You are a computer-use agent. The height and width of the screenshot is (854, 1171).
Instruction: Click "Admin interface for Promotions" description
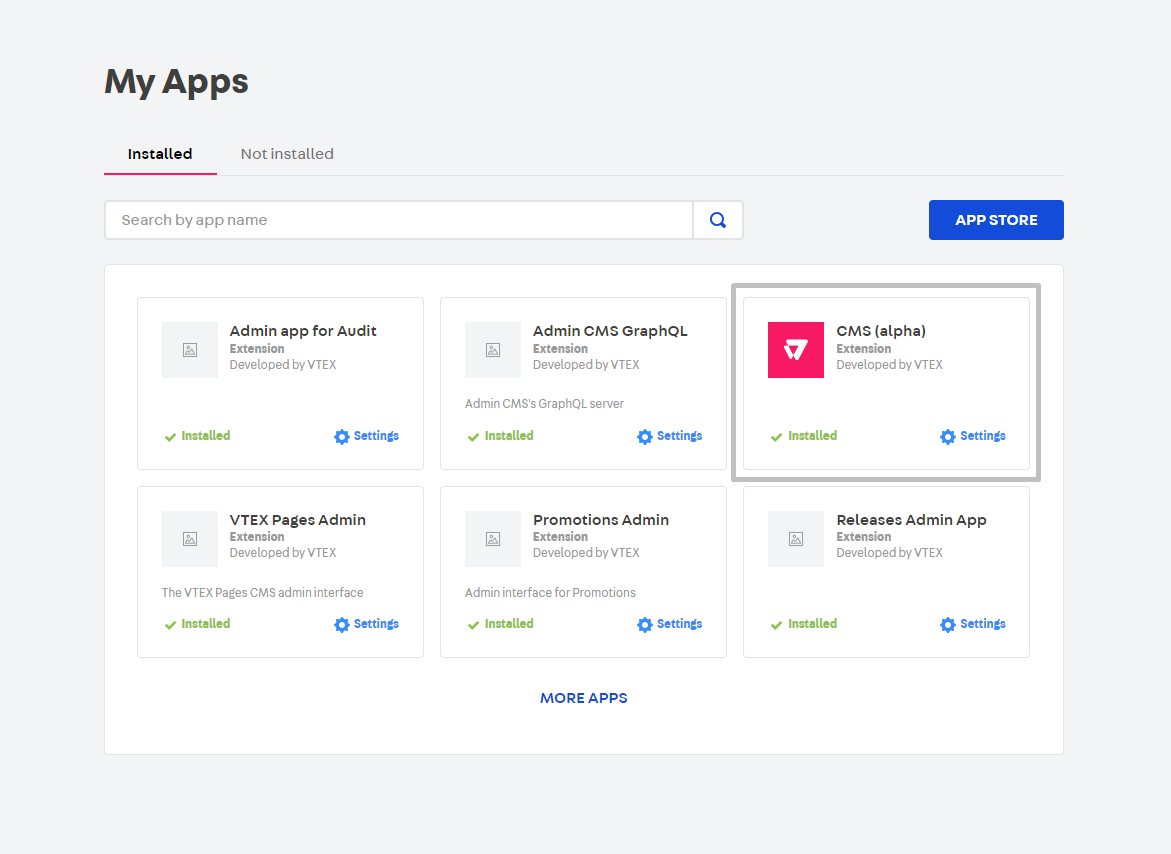(x=550, y=593)
